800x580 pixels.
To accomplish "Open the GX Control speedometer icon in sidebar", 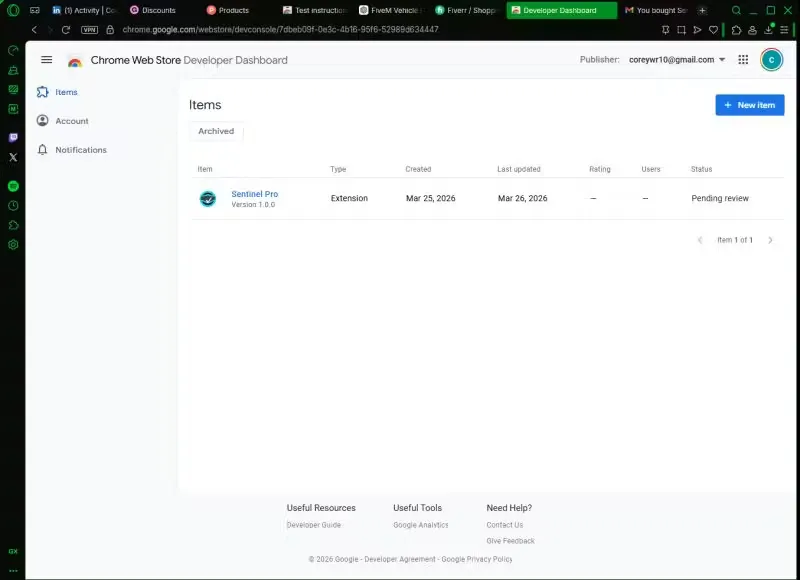I will coord(13,51).
